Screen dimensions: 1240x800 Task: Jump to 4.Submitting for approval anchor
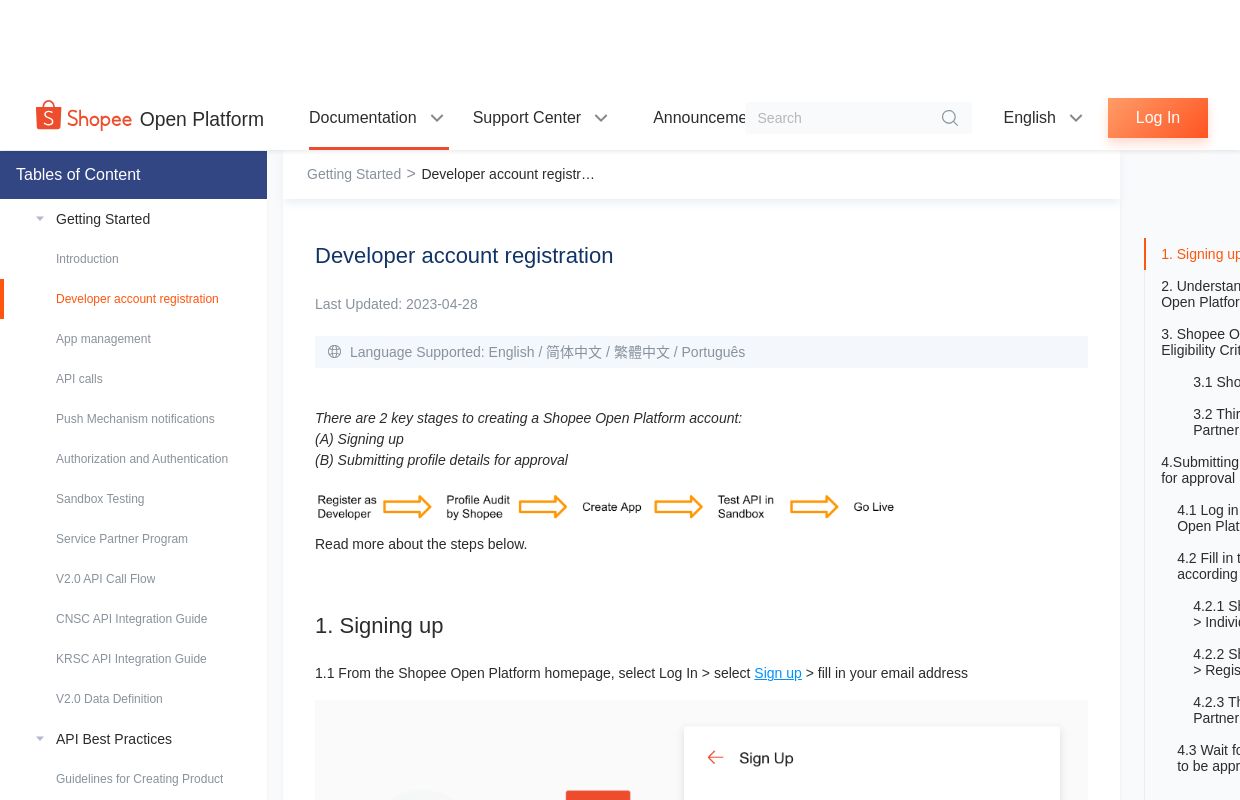[x=1200, y=470]
